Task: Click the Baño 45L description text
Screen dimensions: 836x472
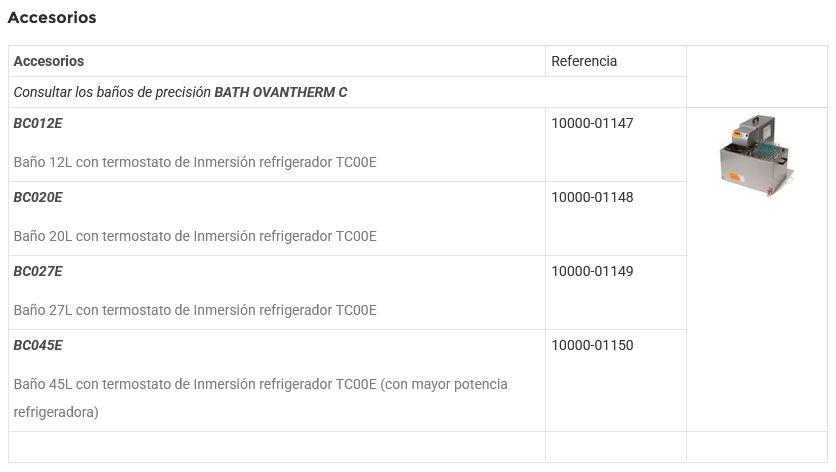Action: click(260, 384)
